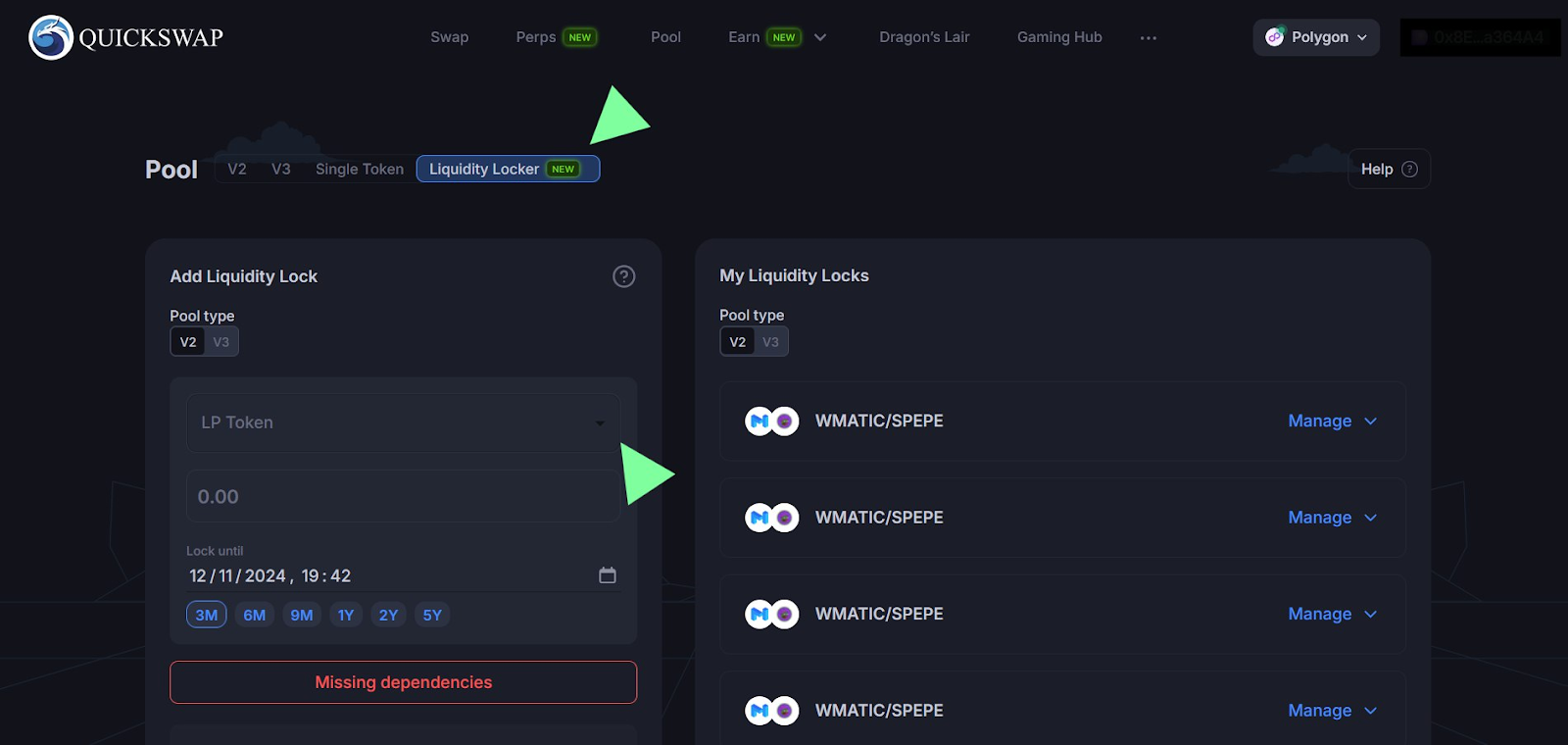Screen dimensions: 1568x745
Task: Open the LP Token dropdown
Action: [403, 422]
